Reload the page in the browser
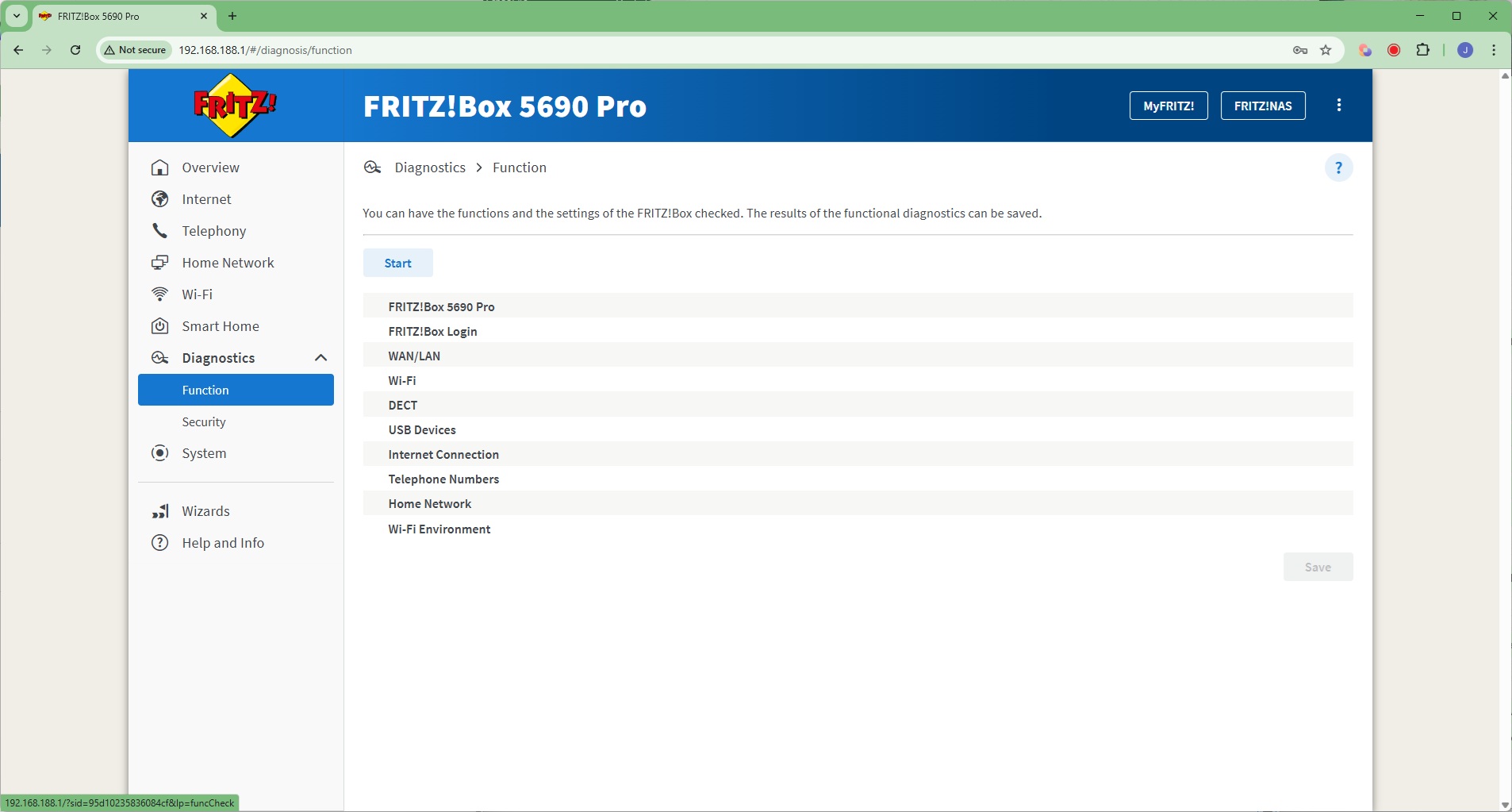 pos(75,50)
